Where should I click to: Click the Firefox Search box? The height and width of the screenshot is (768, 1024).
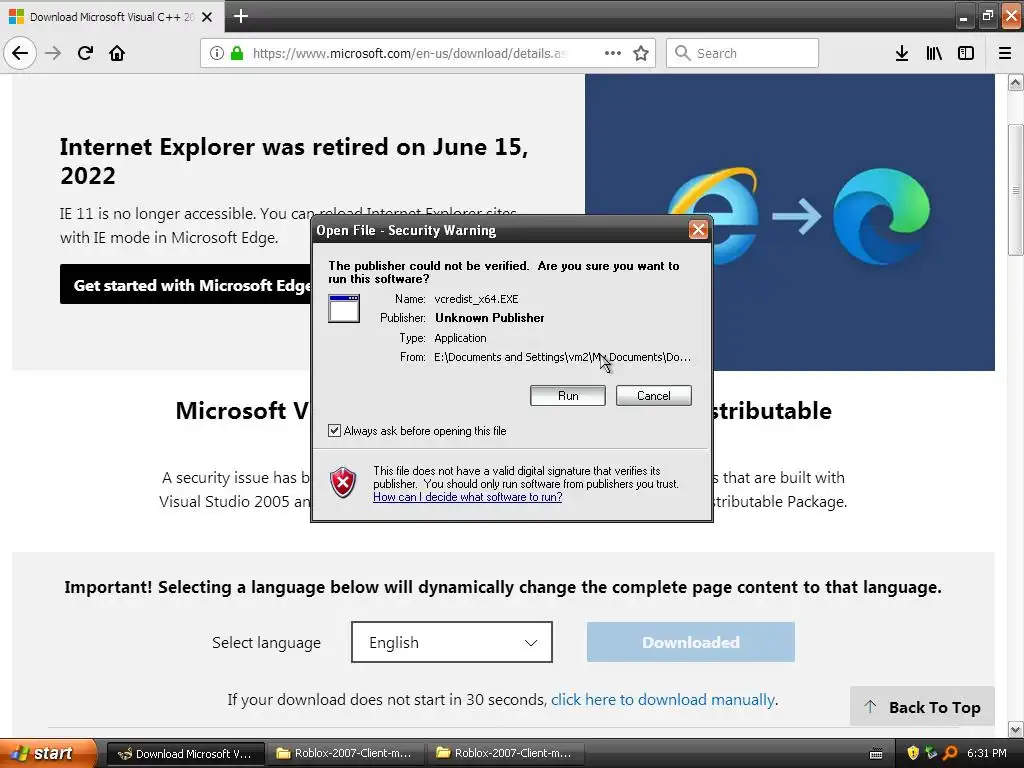point(742,53)
